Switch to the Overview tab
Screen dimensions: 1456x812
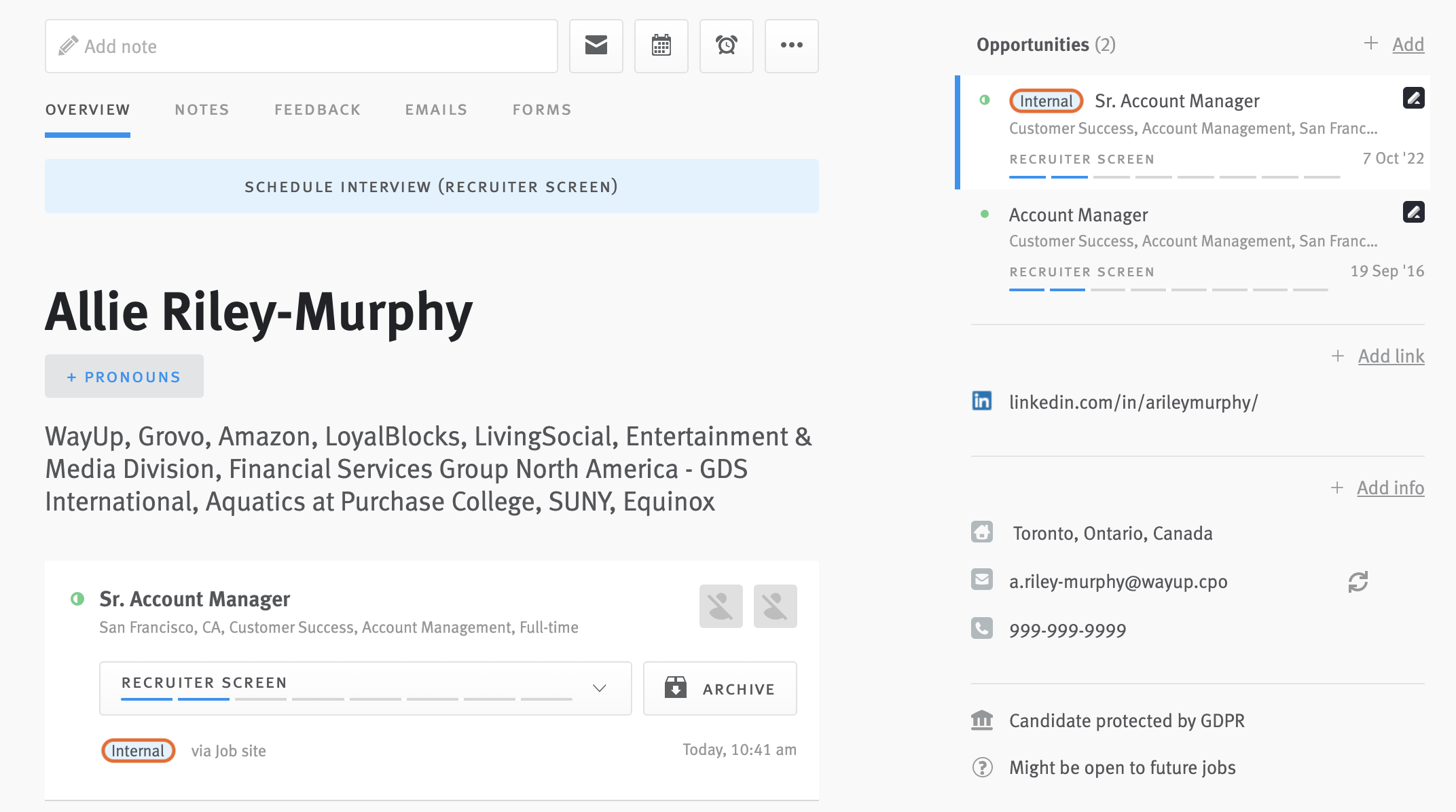pos(88,110)
